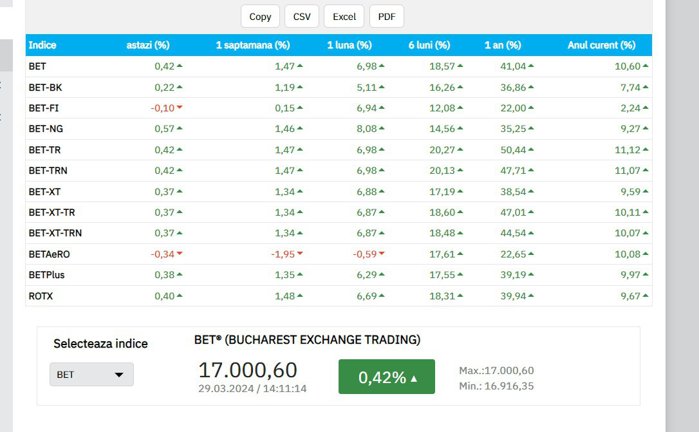Click the red down arrow in BET-FI row
Image resolution: width=699 pixels, height=432 pixels.
pos(180,108)
